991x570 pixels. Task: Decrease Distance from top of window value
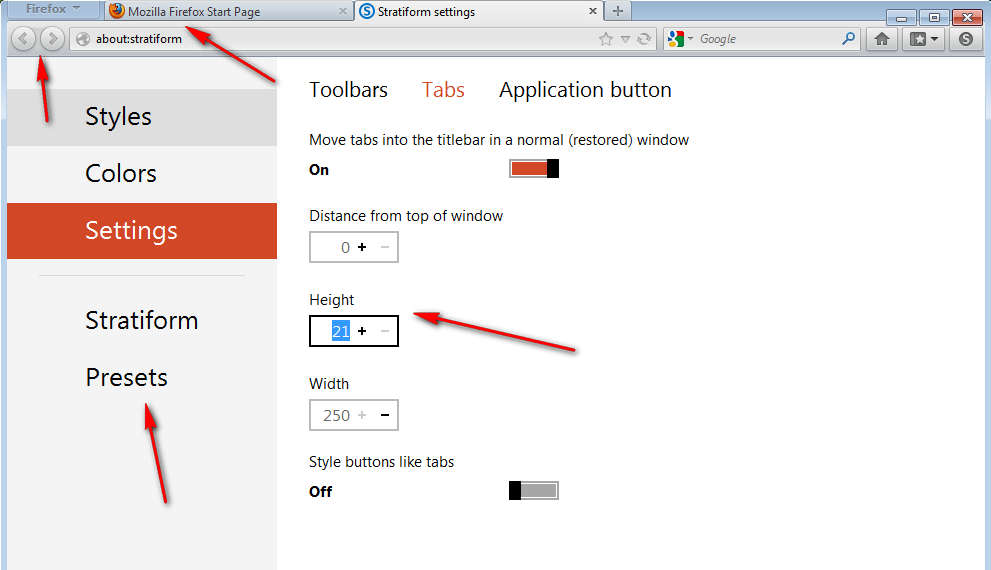click(385, 247)
